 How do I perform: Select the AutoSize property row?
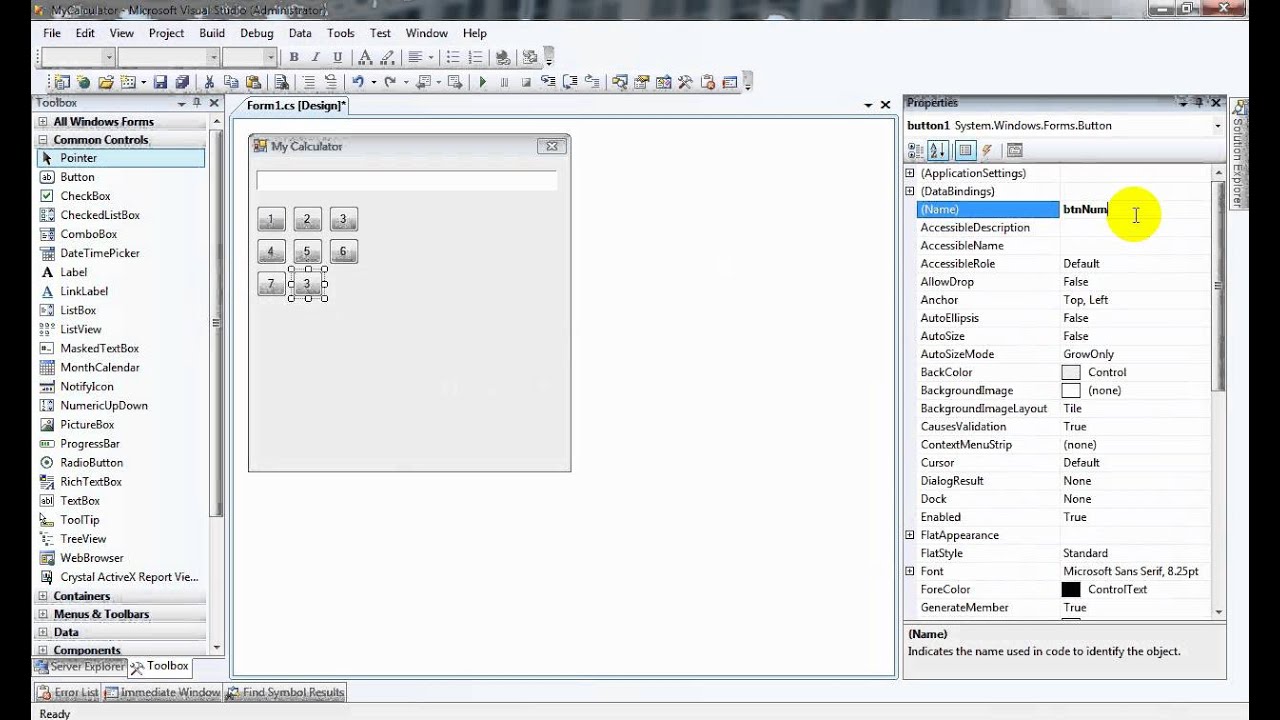[1063, 336]
